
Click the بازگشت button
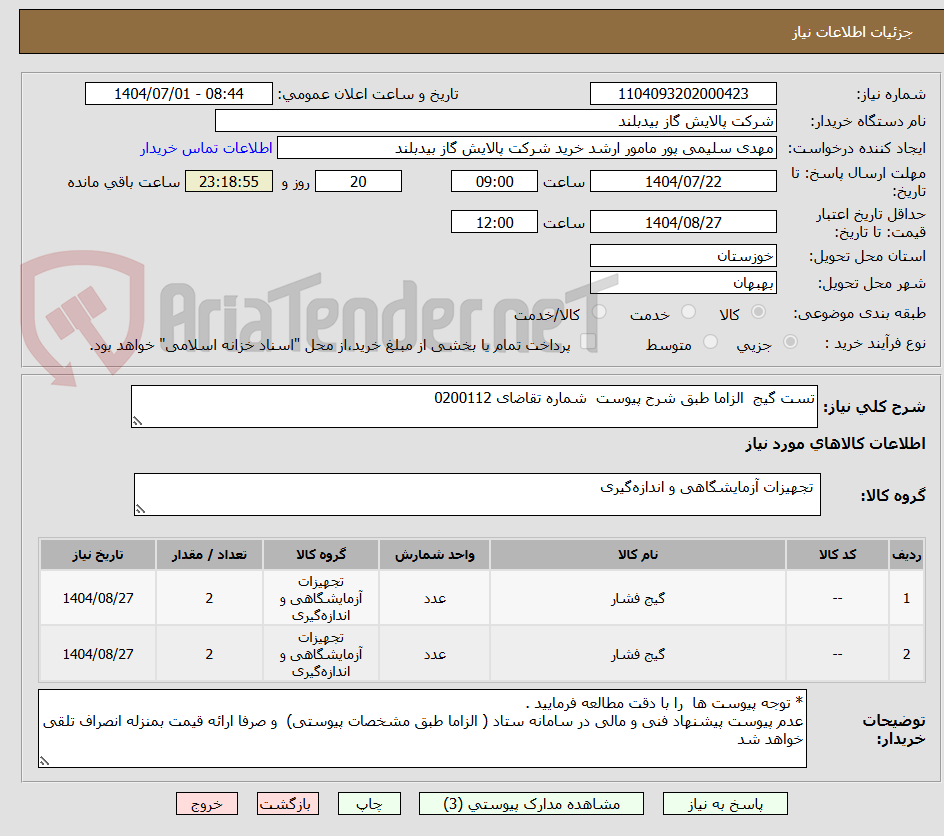(x=288, y=803)
